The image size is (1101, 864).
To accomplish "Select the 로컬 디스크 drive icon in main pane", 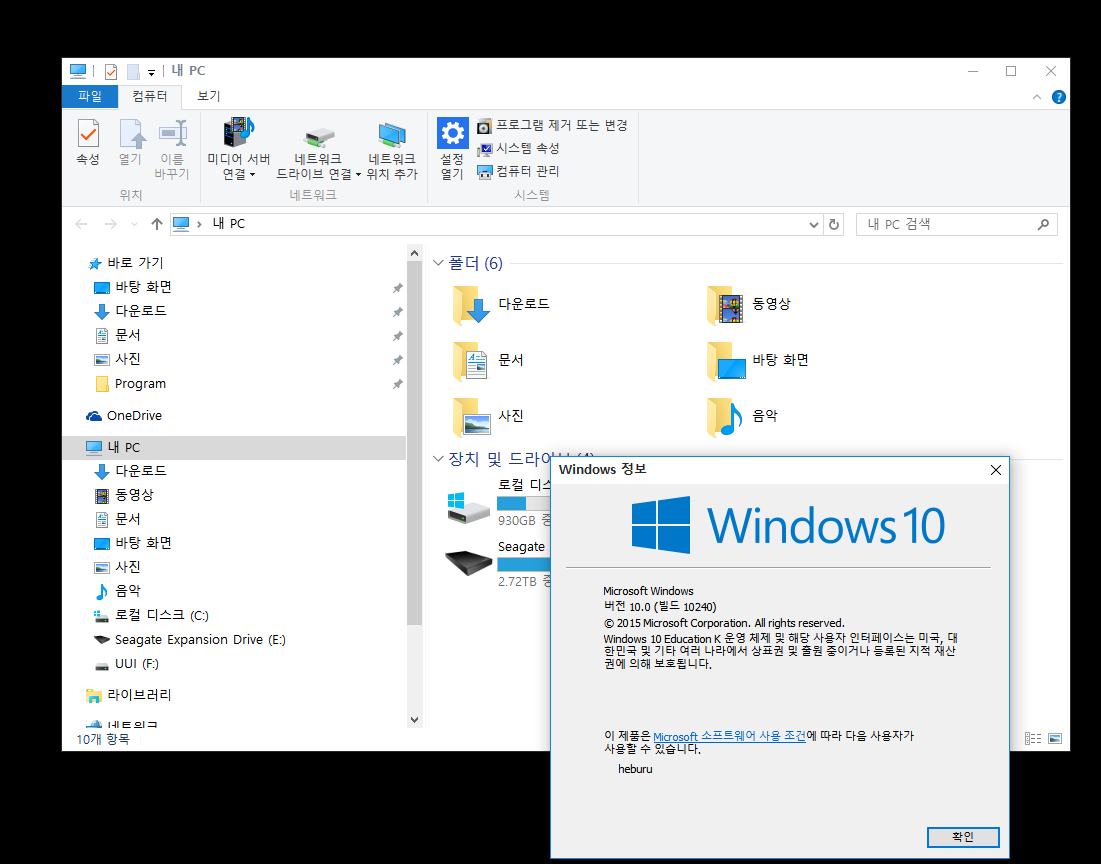I will click(x=468, y=507).
